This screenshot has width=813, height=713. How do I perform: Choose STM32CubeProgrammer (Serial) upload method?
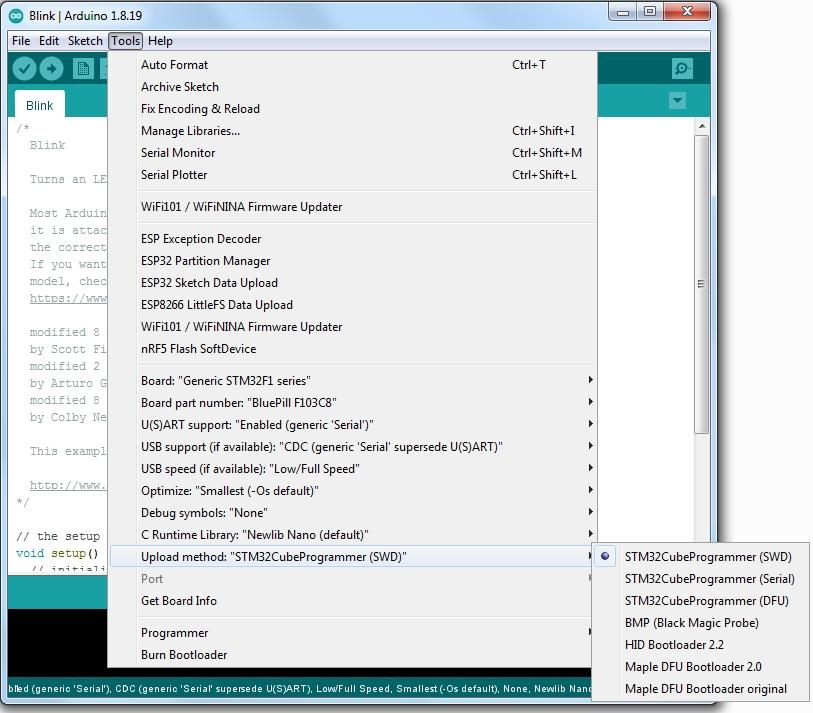point(700,579)
